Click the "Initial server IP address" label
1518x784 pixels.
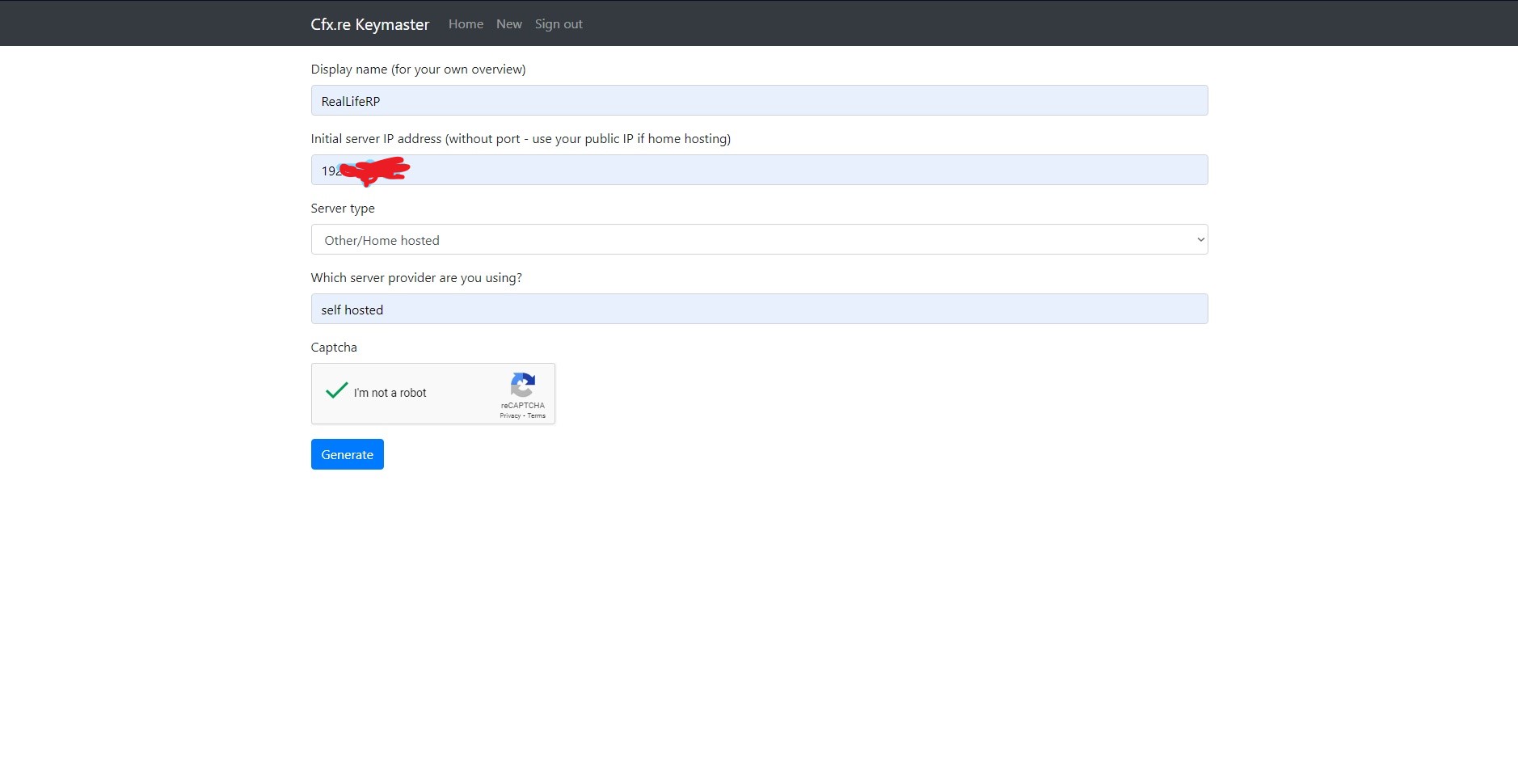(x=520, y=139)
